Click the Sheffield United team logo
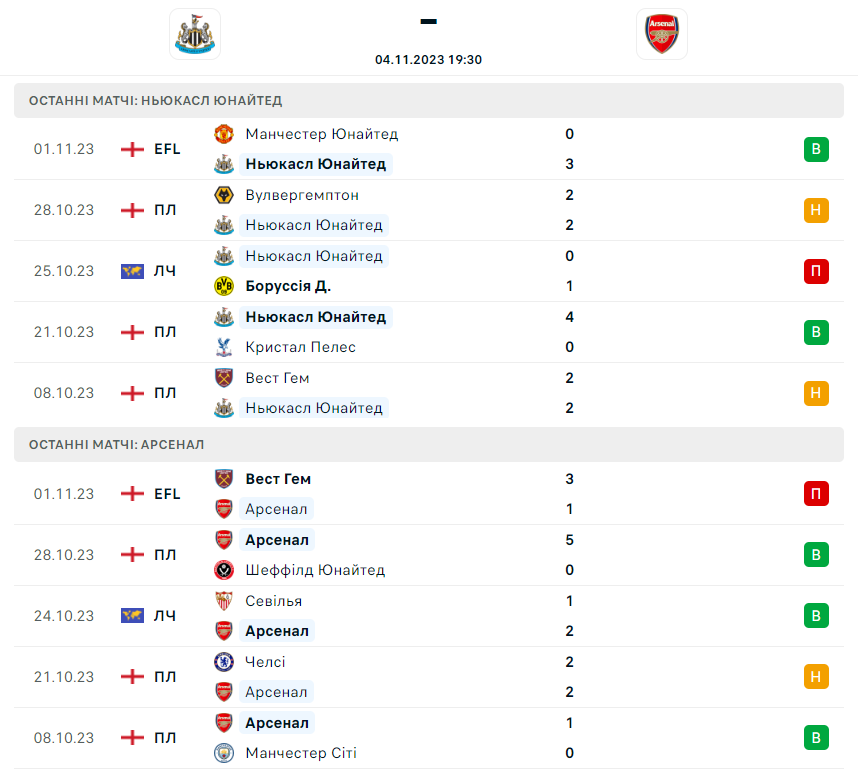Screen dimensions: 858x774 (x=224, y=570)
